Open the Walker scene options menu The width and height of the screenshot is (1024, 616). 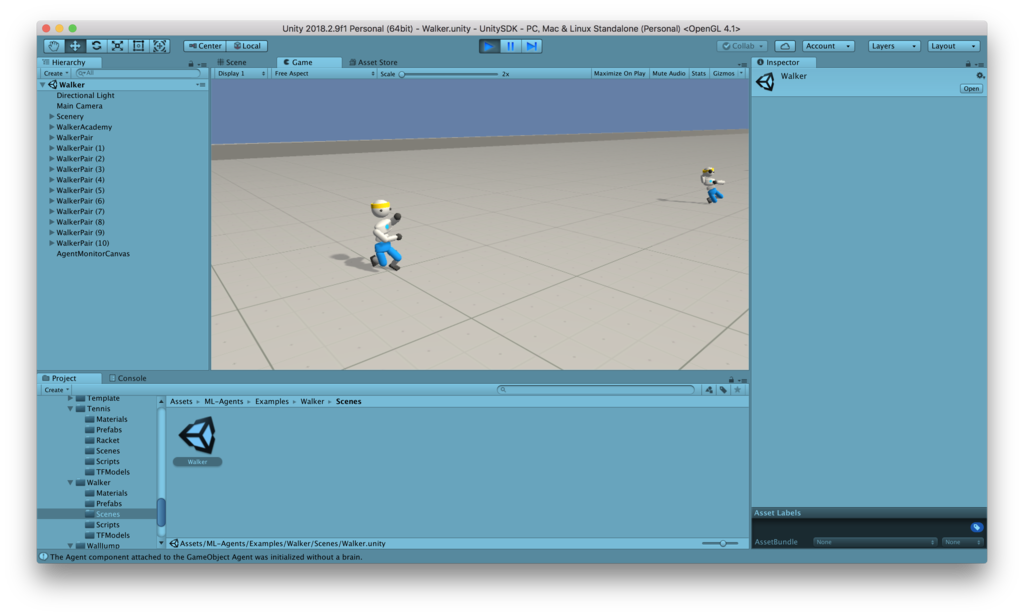point(200,85)
